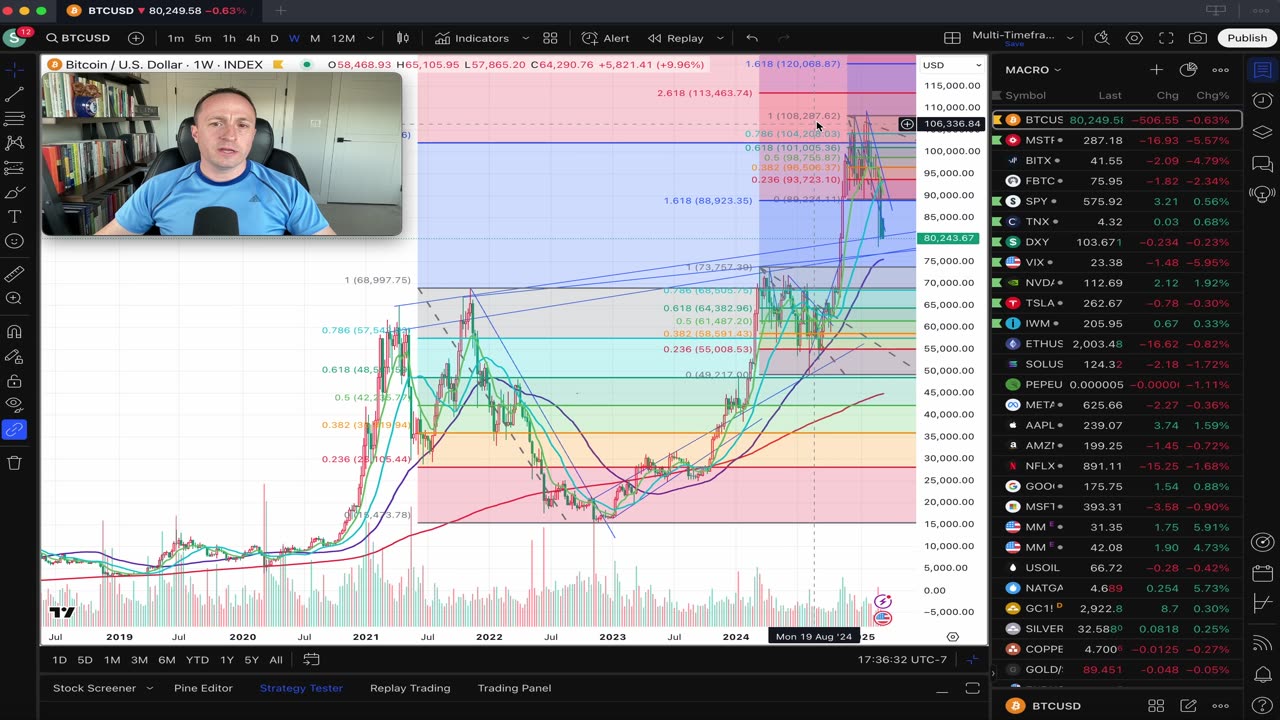Select the crosshair cursor tool
The width and height of the screenshot is (1280, 720).
pos(14,70)
